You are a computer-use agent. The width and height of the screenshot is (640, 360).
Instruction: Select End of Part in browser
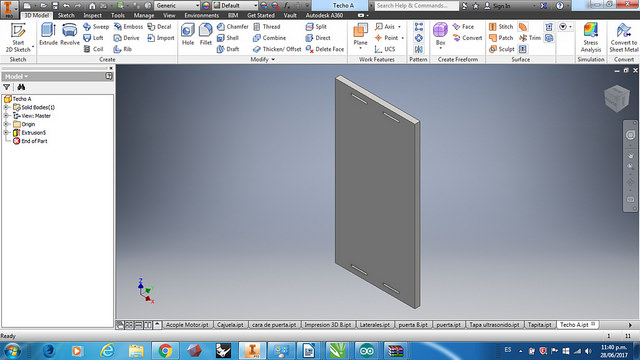click(x=30, y=141)
